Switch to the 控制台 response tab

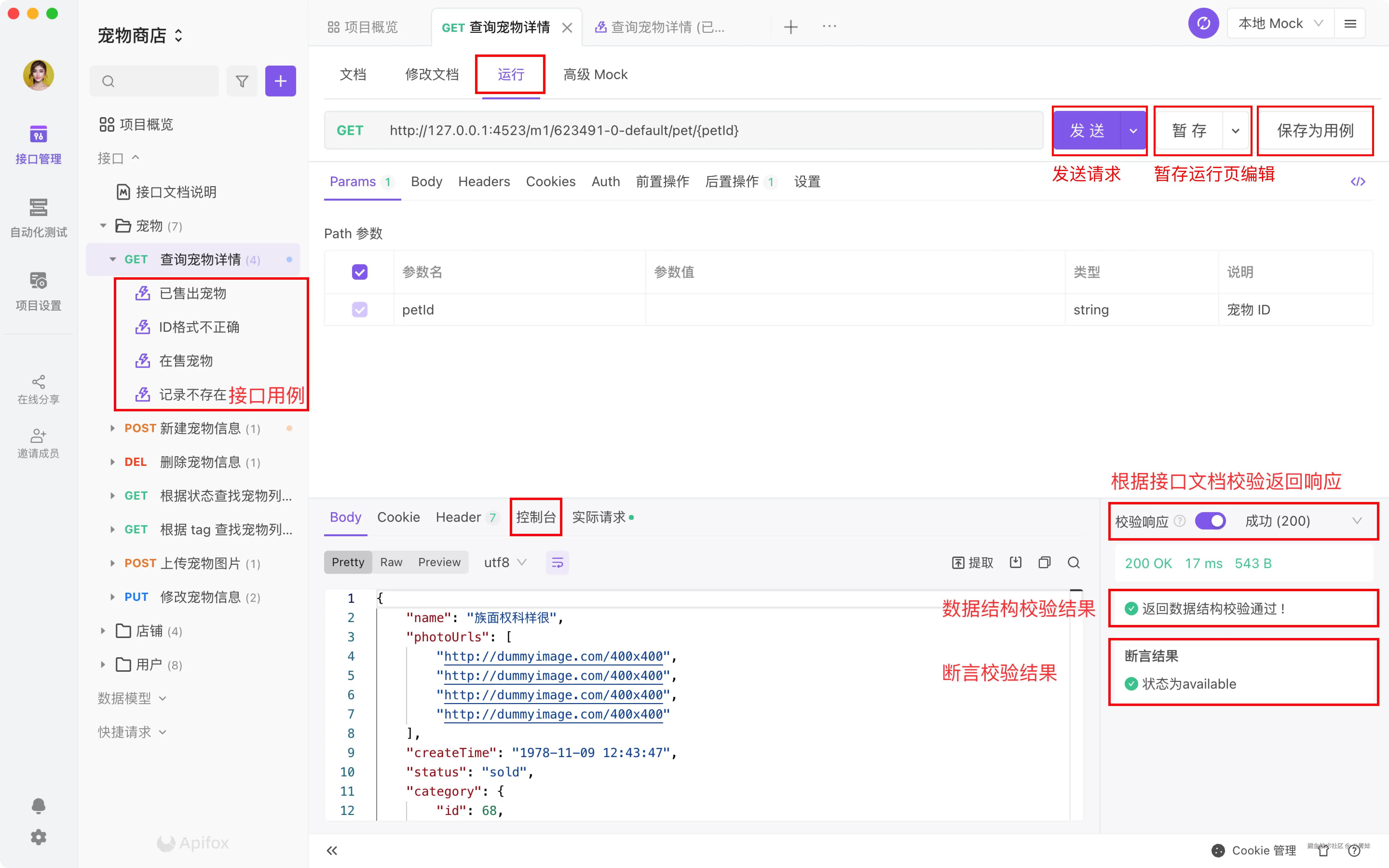tap(536, 517)
